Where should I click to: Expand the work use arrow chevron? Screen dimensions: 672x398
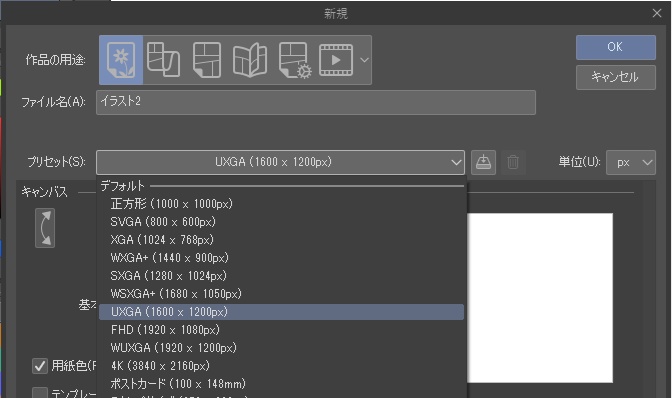pos(364,60)
